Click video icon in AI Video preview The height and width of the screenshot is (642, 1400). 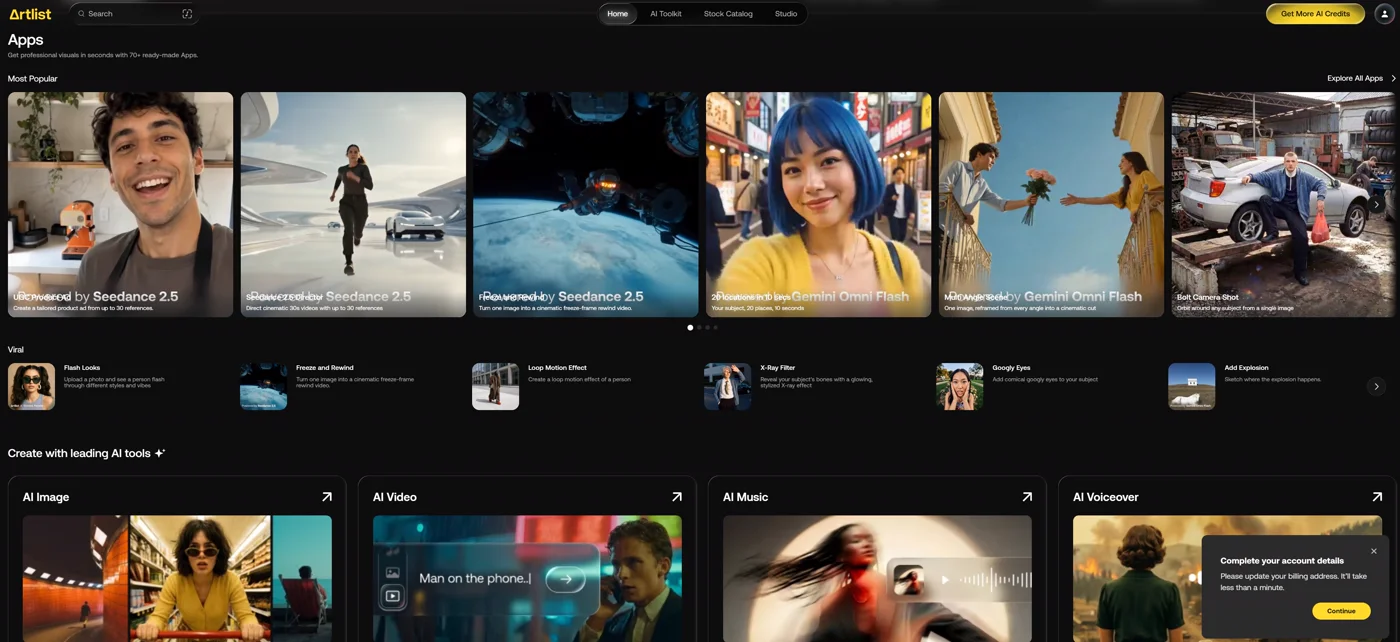[392, 596]
